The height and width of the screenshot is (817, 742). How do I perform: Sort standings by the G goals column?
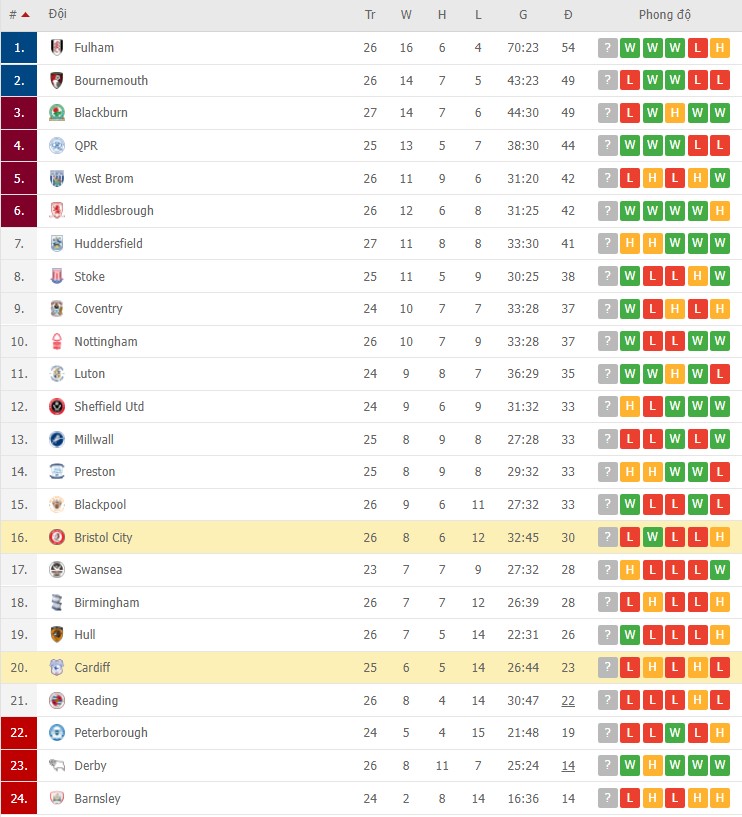pos(523,15)
